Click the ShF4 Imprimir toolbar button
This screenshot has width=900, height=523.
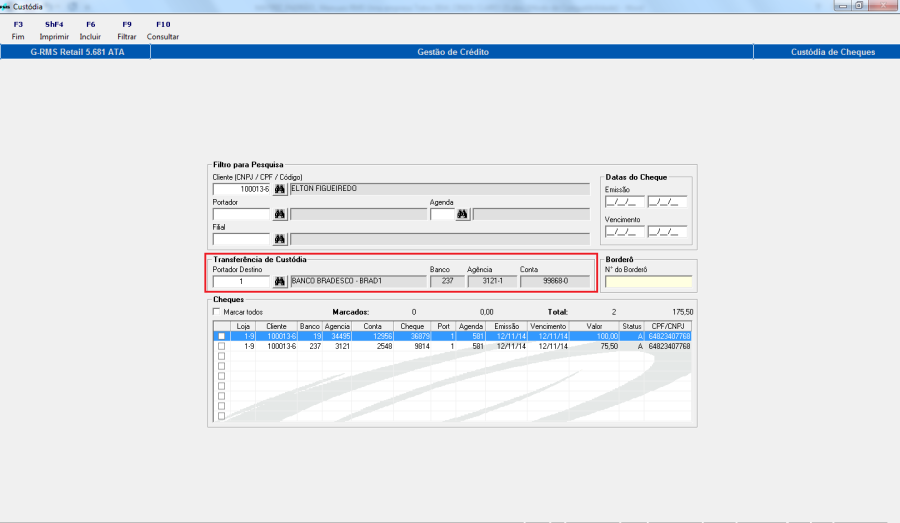click(x=54, y=30)
